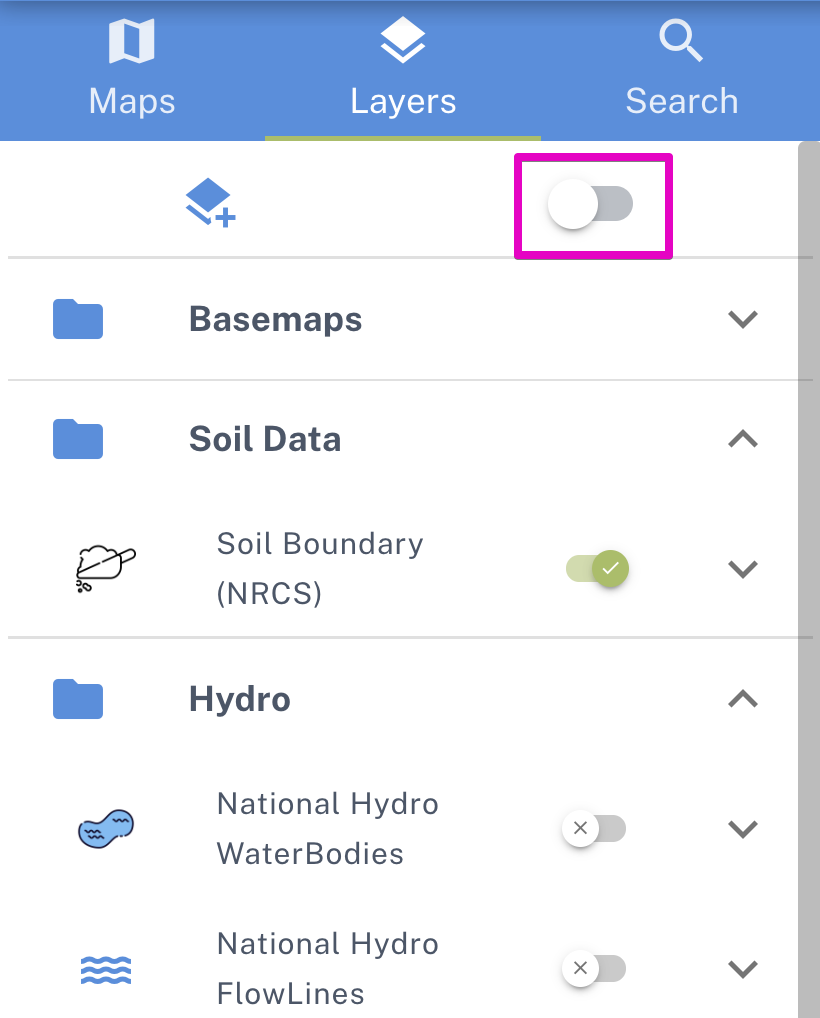Click the Basemaps folder icon
The width and height of the screenshot is (820, 1018).
click(77, 319)
